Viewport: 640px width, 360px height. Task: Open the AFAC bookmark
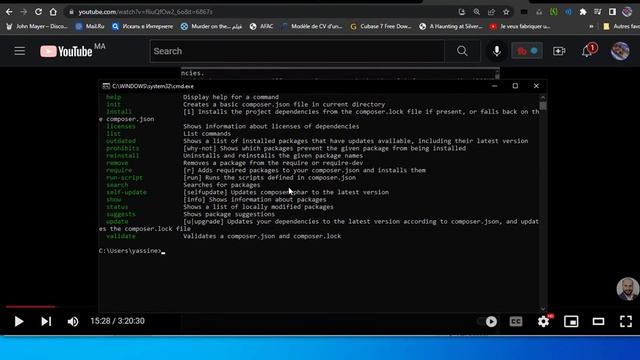click(262, 26)
